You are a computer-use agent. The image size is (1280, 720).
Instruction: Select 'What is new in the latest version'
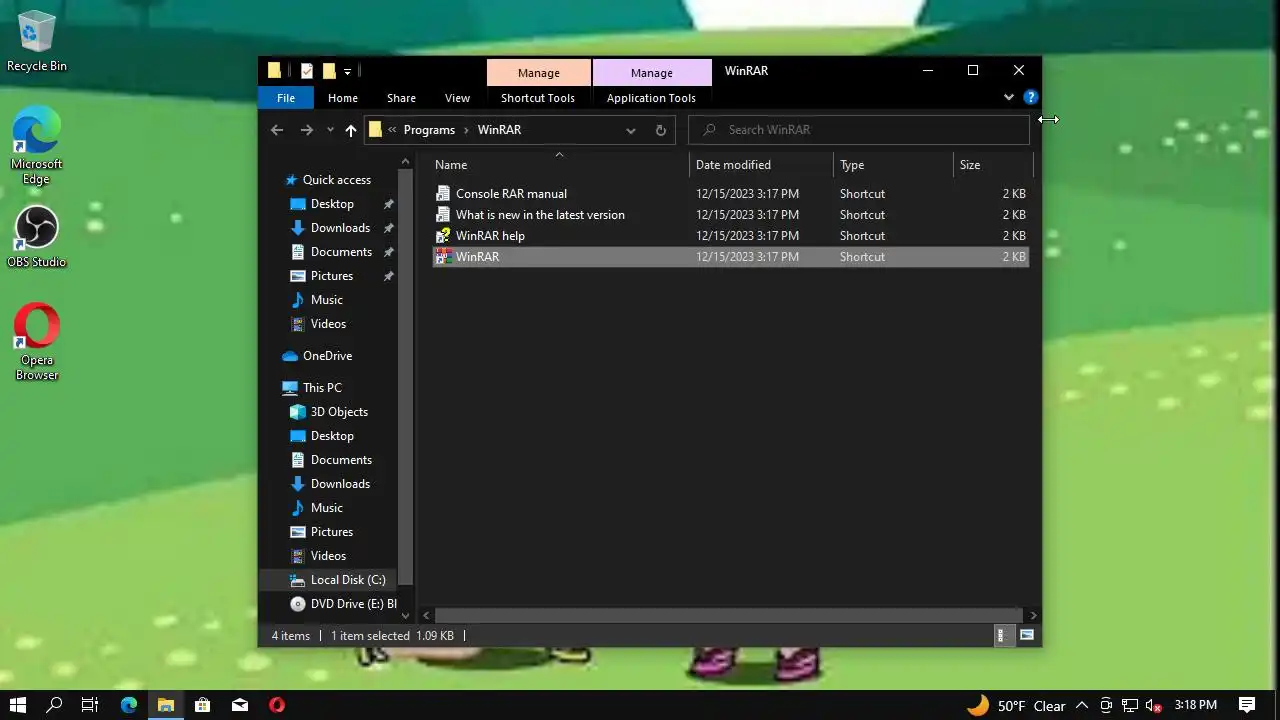click(x=540, y=215)
